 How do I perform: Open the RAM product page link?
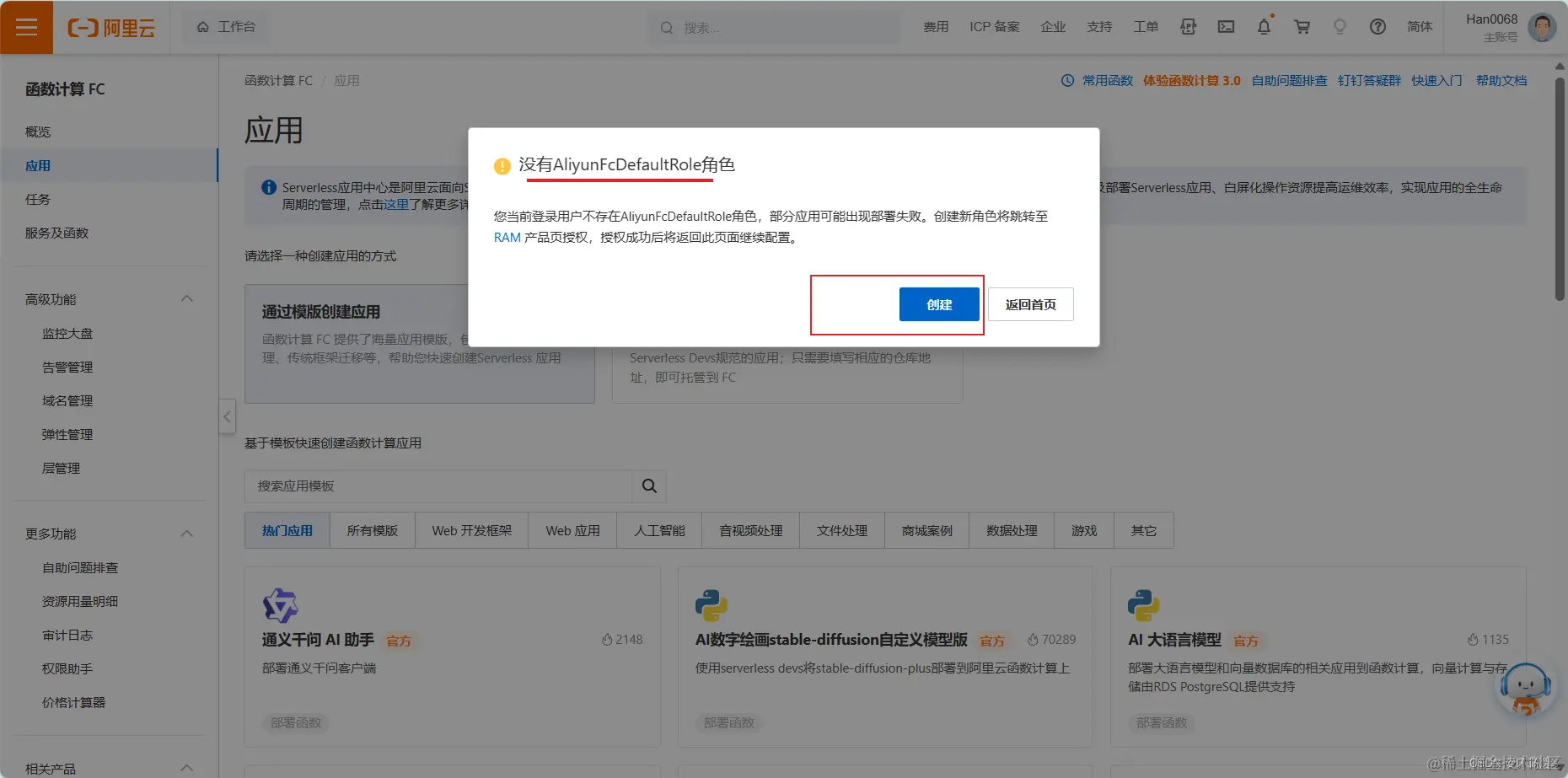507,237
